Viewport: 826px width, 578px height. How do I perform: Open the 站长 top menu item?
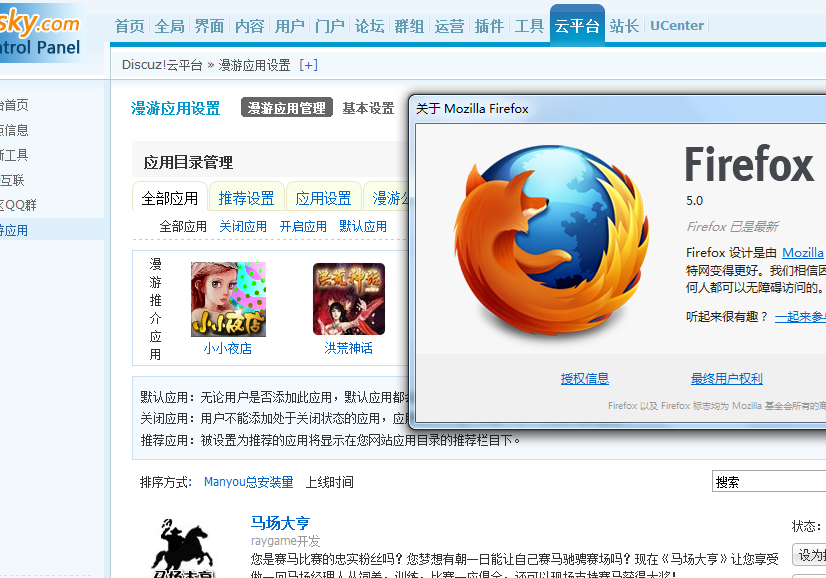(x=624, y=26)
